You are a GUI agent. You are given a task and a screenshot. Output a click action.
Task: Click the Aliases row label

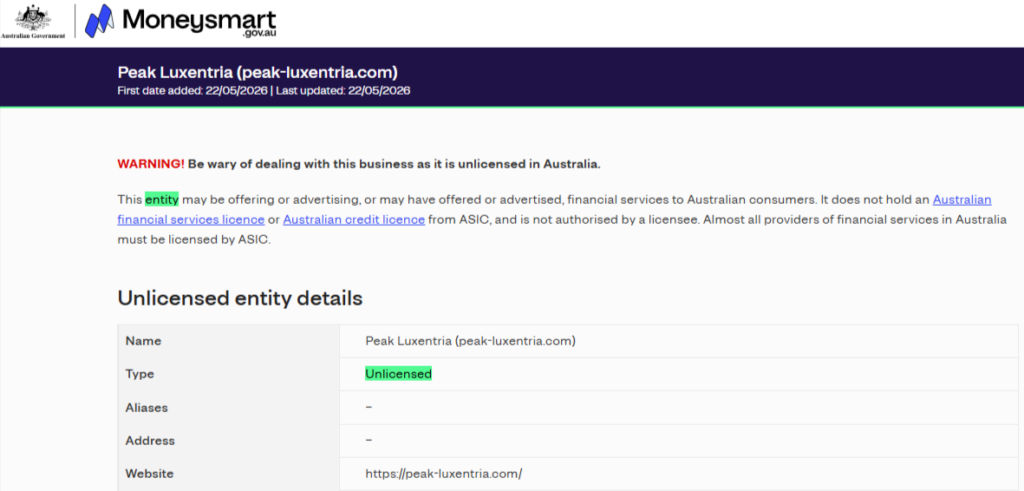[x=146, y=407]
